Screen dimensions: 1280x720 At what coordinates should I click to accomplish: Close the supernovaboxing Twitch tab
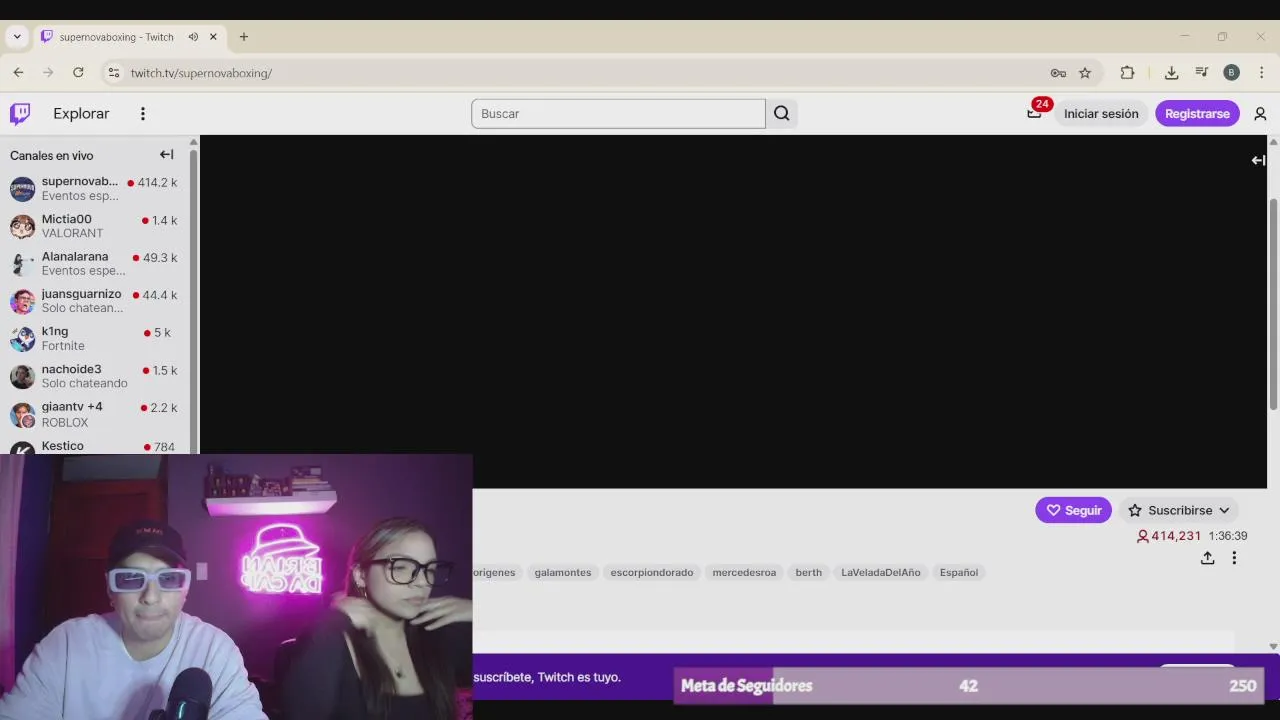pos(213,37)
